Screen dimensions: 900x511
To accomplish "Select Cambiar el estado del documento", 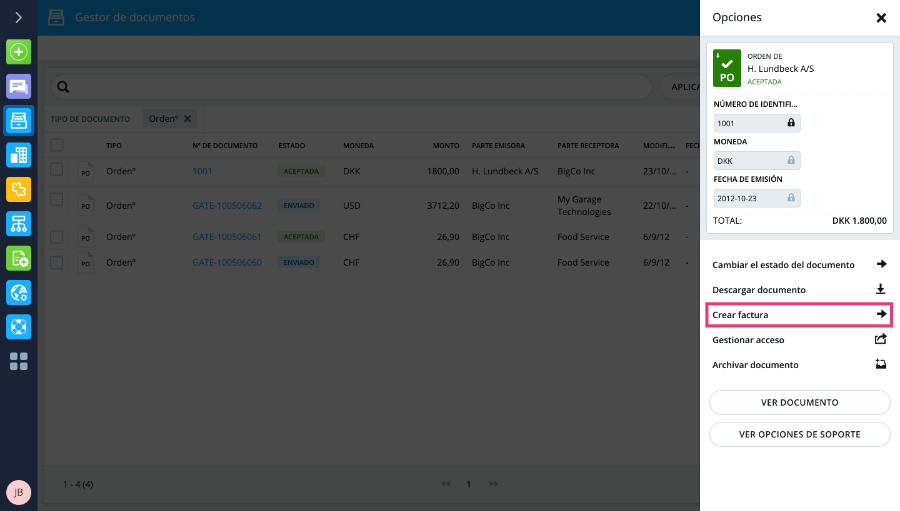I will (x=800, y=265).
